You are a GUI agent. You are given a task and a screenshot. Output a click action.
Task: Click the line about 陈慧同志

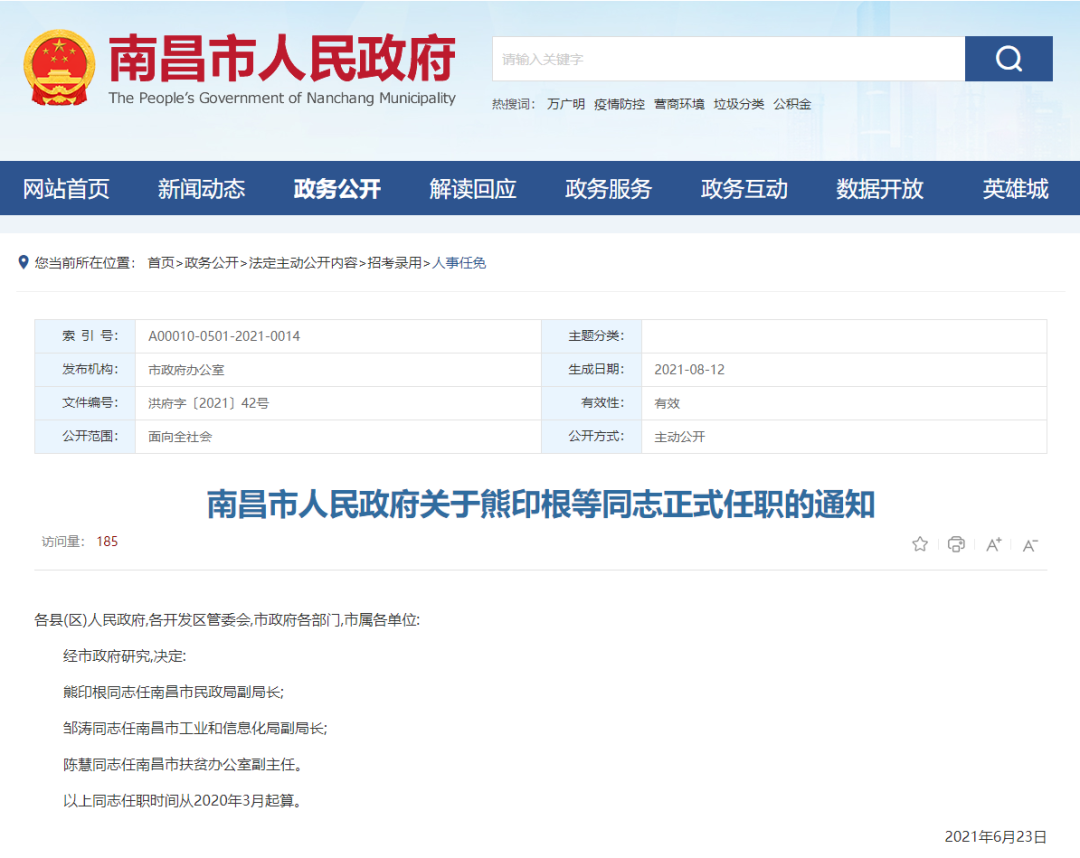pyautogui.click(x=183, y=764)
